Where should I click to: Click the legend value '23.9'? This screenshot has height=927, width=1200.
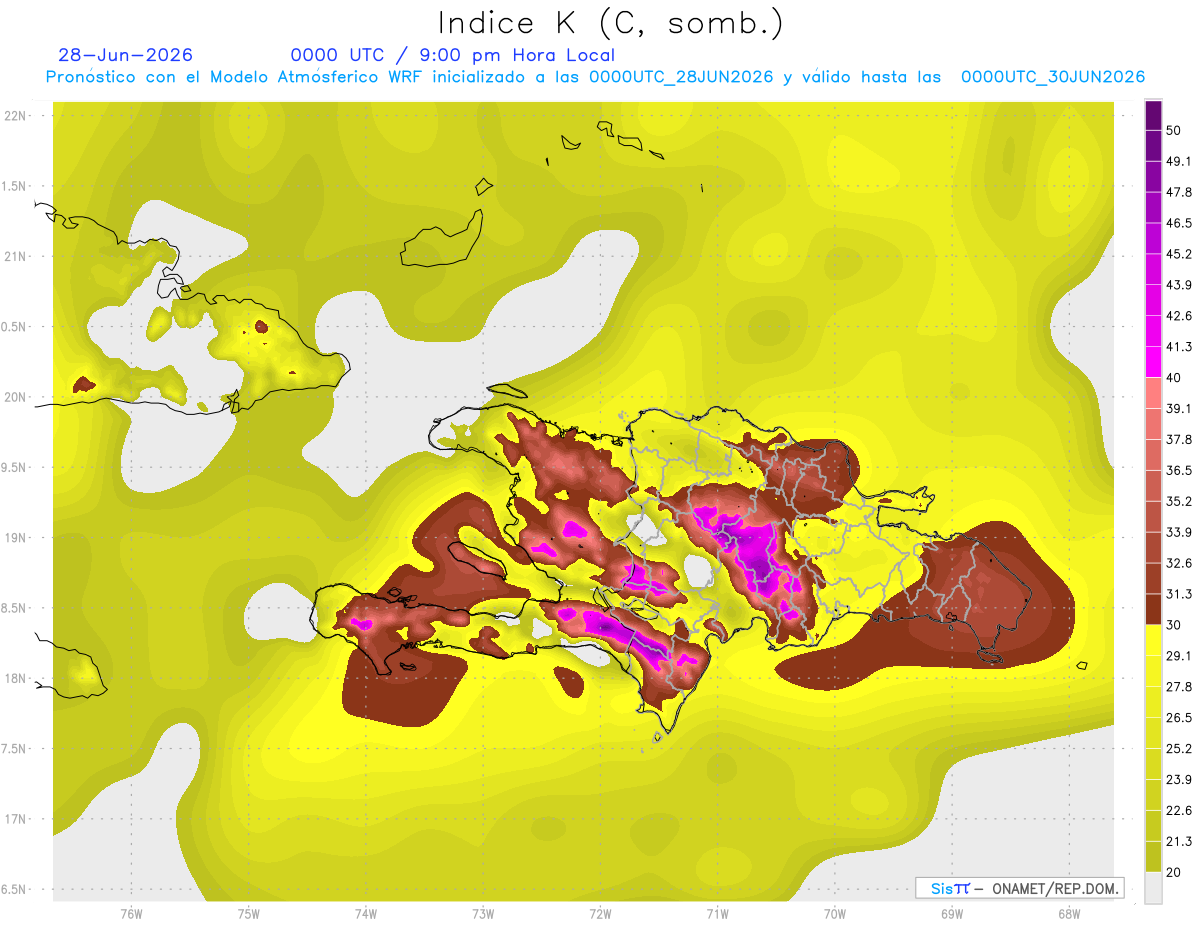[x=1180, y=779]
